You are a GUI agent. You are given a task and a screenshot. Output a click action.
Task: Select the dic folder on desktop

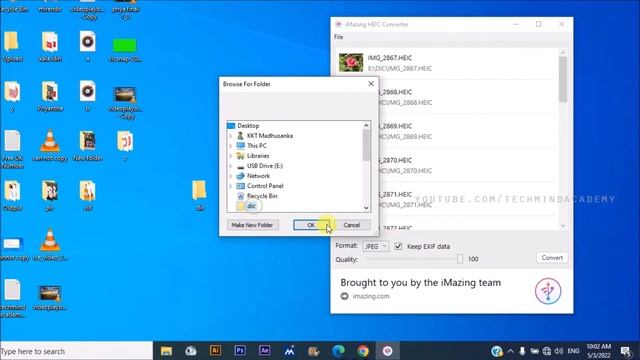tap(200, 196)
